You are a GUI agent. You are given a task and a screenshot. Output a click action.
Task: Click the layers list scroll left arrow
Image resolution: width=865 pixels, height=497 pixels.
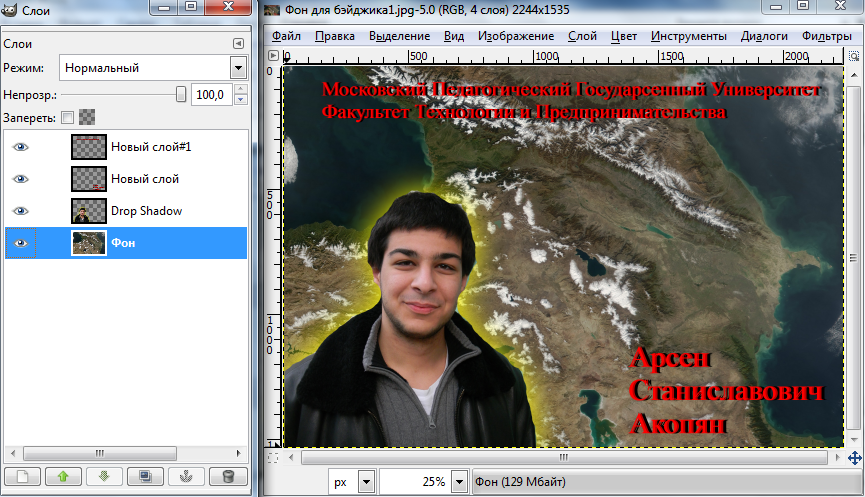tap(13, 453)
